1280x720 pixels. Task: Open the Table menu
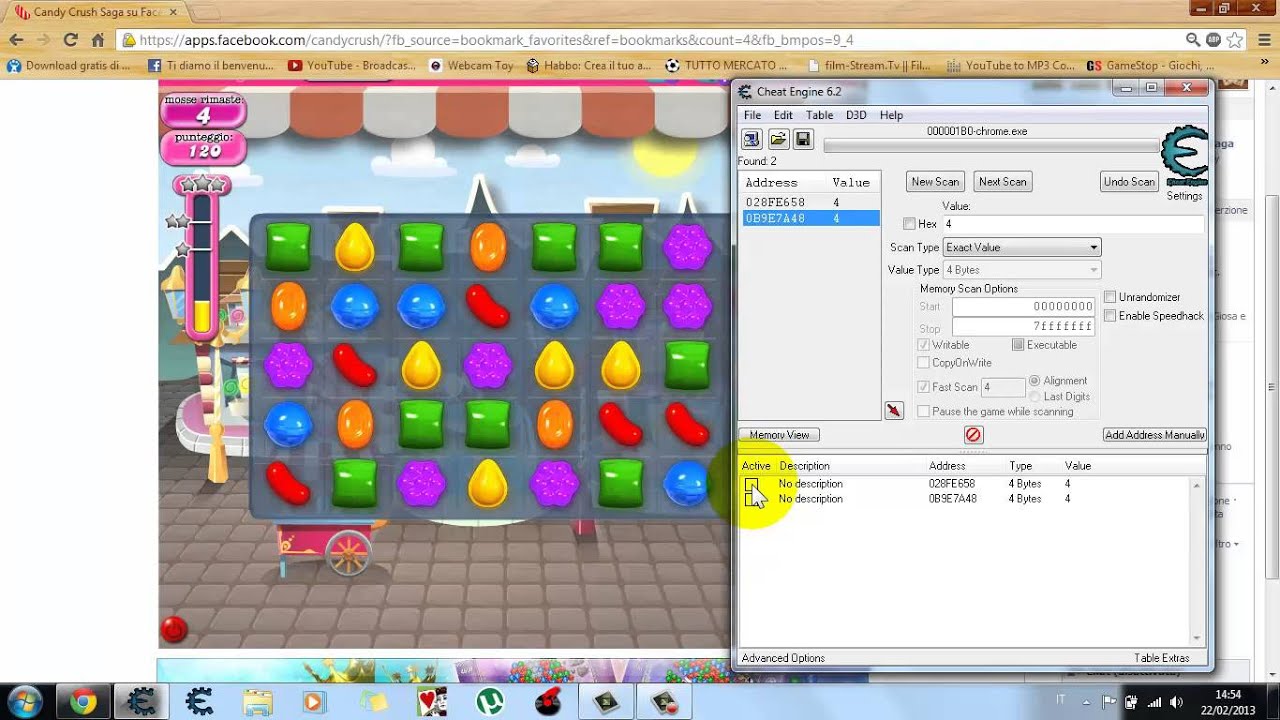(x=819, y=115)
